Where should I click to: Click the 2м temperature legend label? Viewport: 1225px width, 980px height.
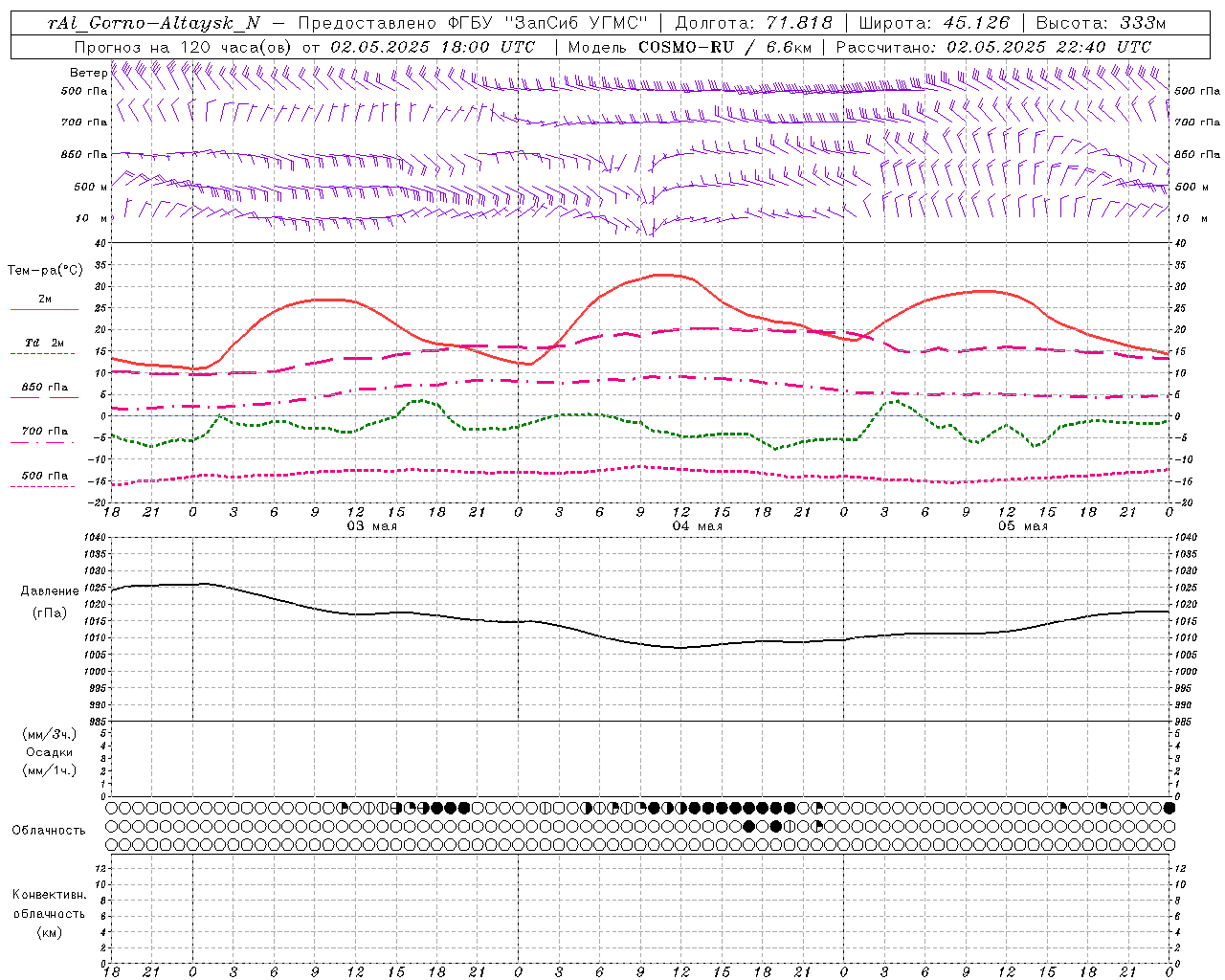pyautogui.click(x=45, y=299)
